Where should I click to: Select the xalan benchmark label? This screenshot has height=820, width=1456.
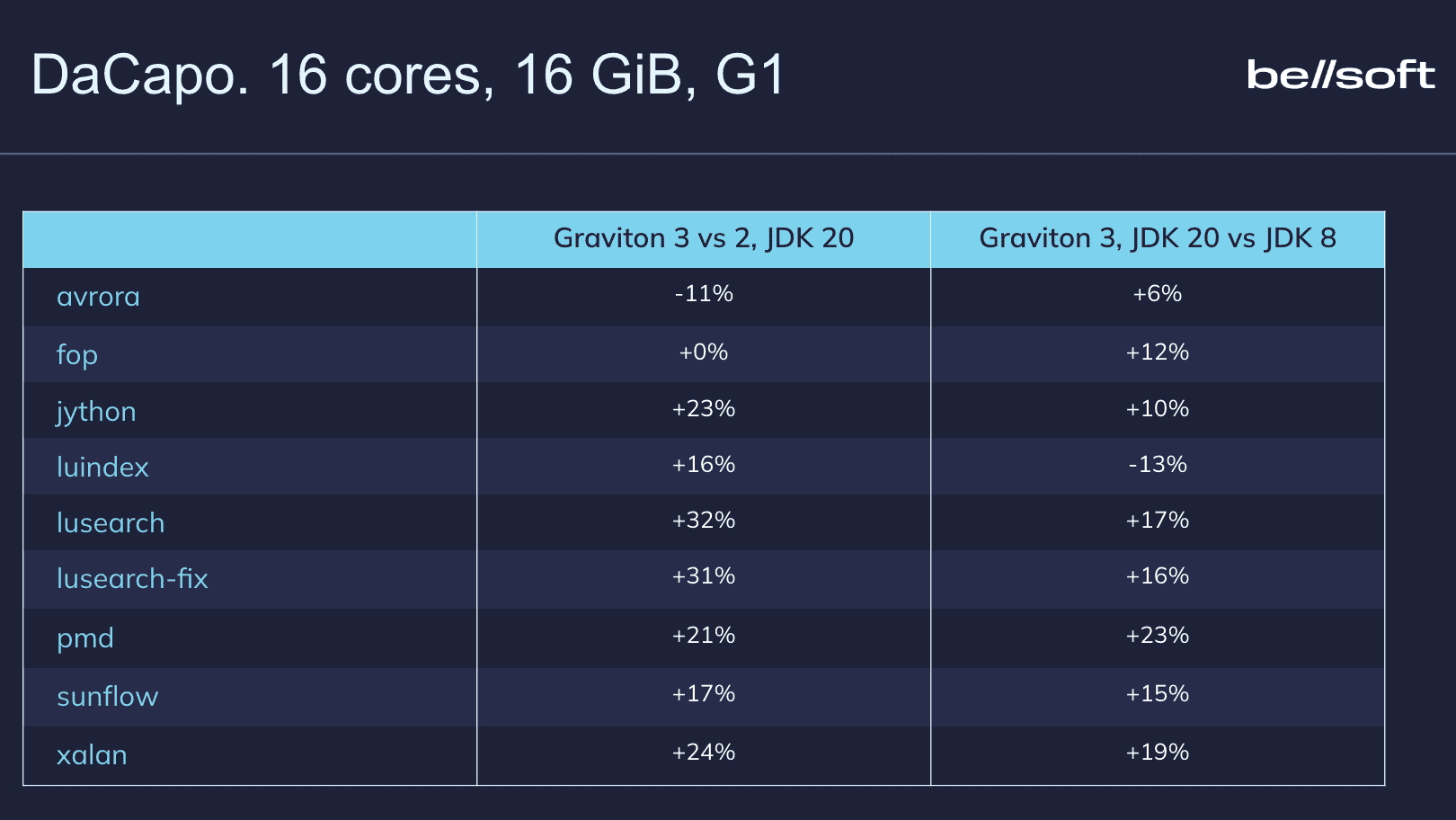point(92,755)
